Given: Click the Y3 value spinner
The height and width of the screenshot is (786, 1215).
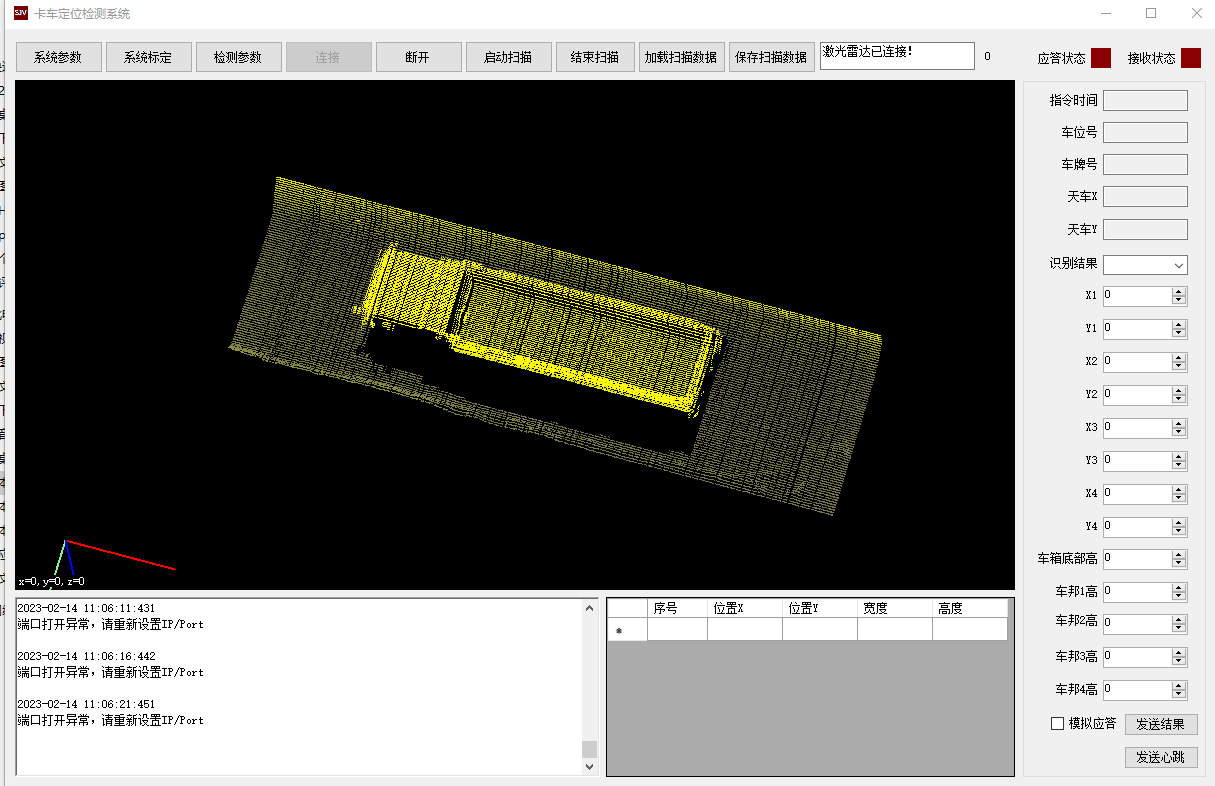Looking at the screenshot, I should (1145, 460).
